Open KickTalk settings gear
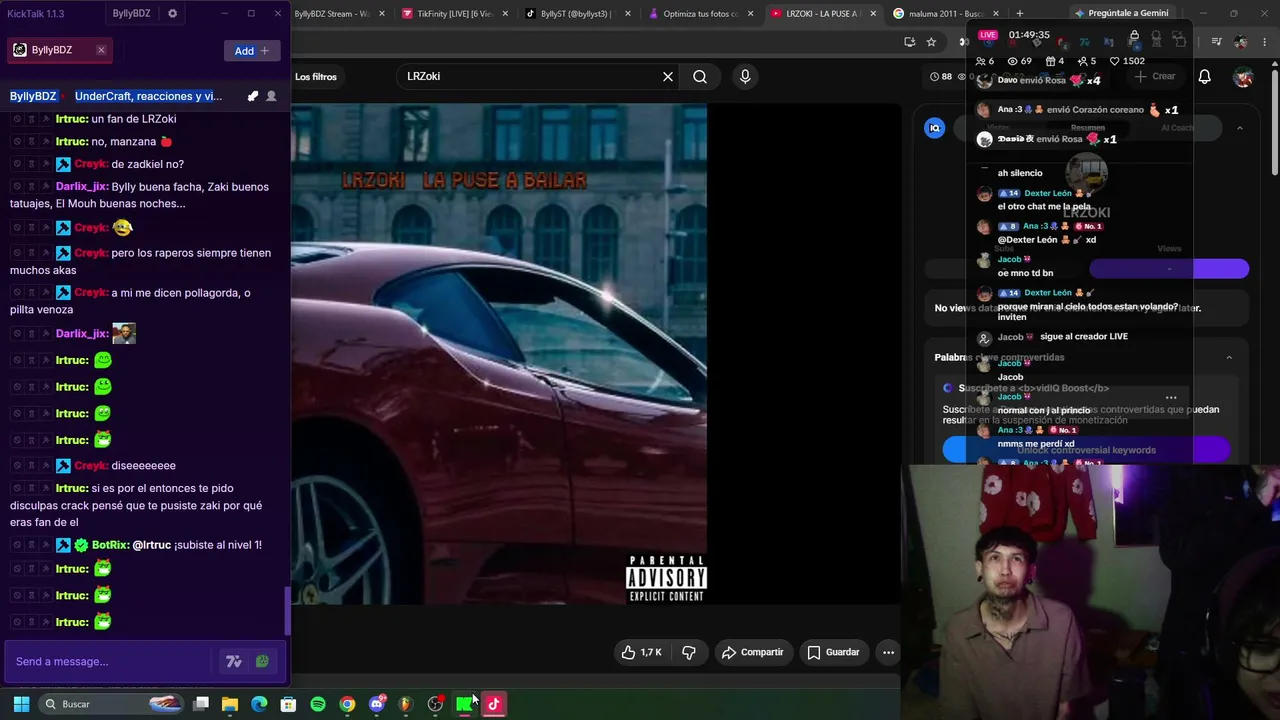 (x=172, y=14)
